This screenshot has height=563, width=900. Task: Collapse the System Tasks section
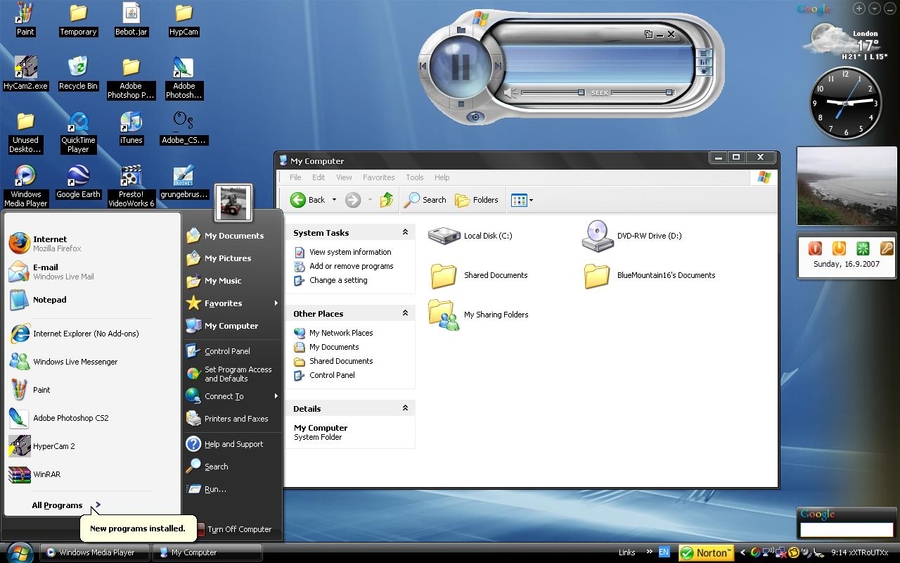[405, 232]
